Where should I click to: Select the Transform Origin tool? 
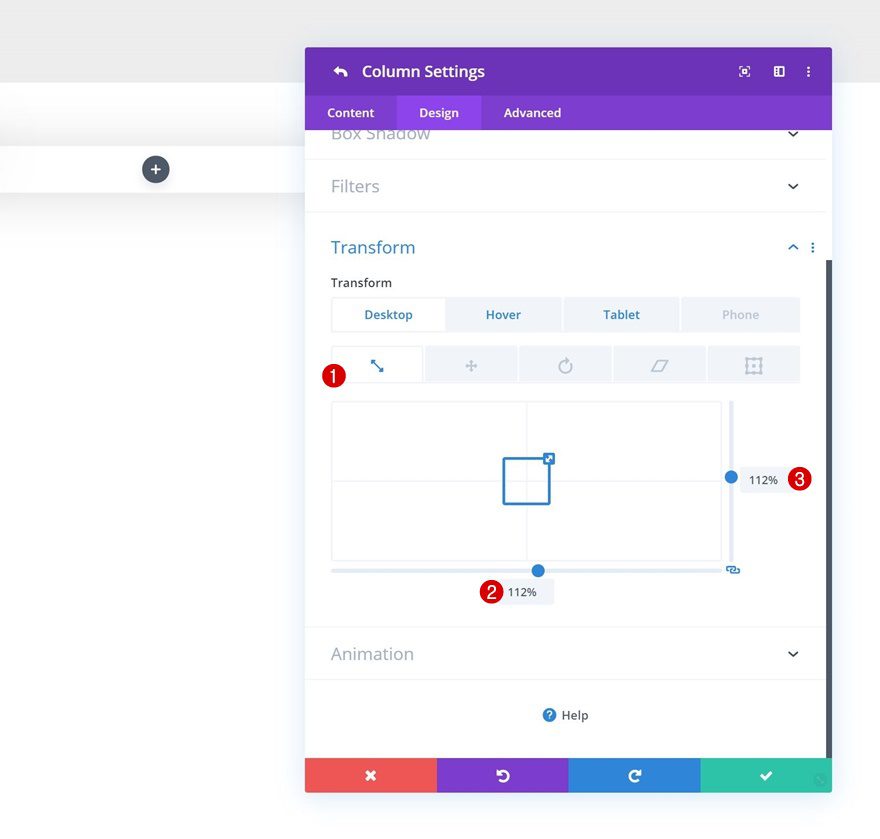click(753, 364)
